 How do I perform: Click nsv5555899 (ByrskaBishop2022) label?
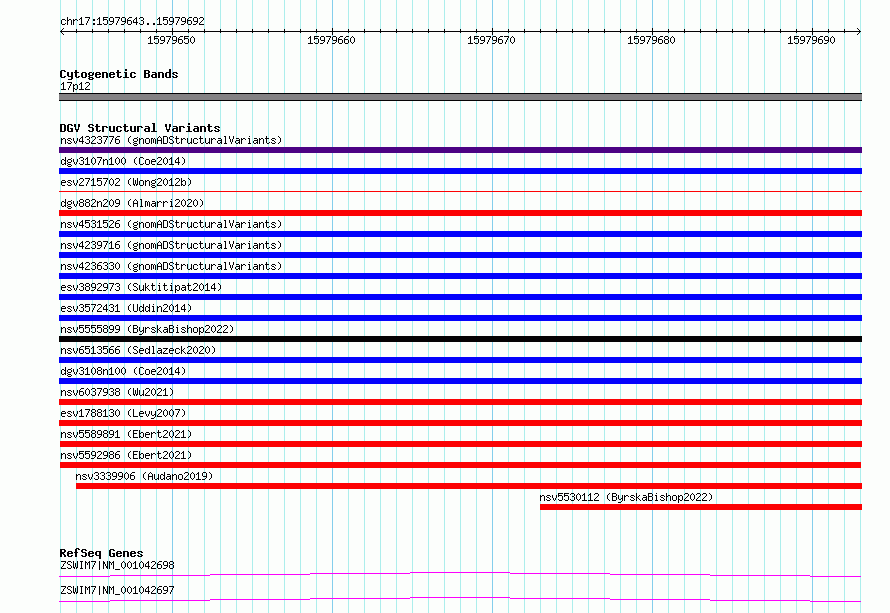pyautogui.click(x=147, y=329)
